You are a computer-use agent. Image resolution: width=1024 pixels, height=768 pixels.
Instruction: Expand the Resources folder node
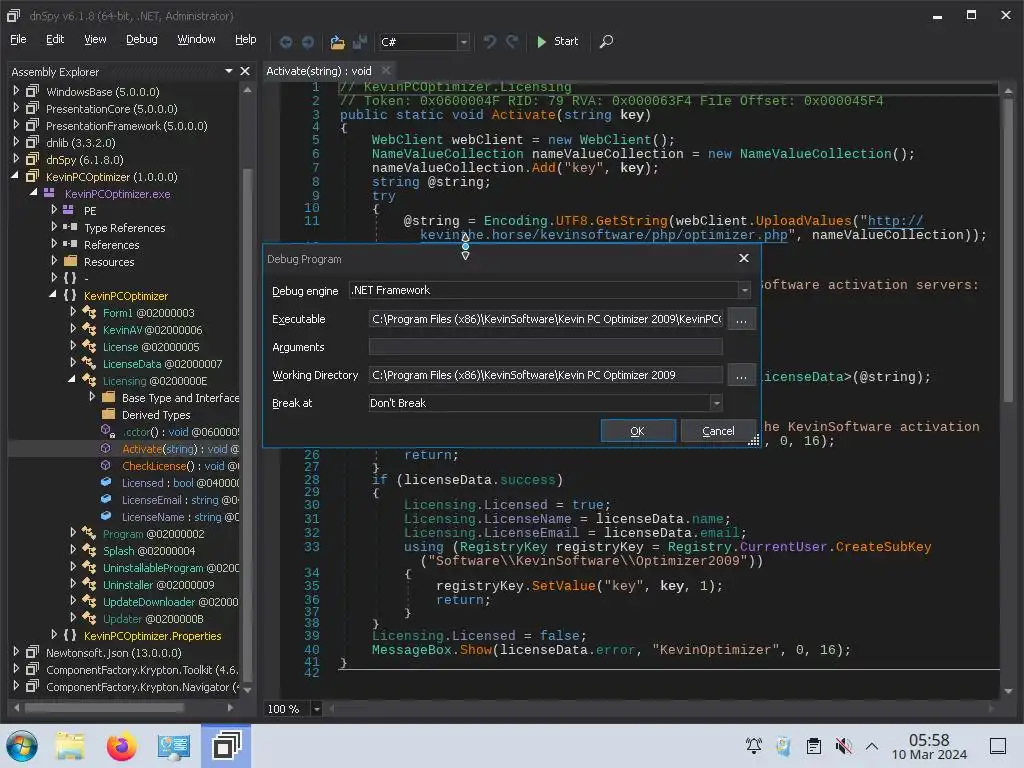pos(54,261)
